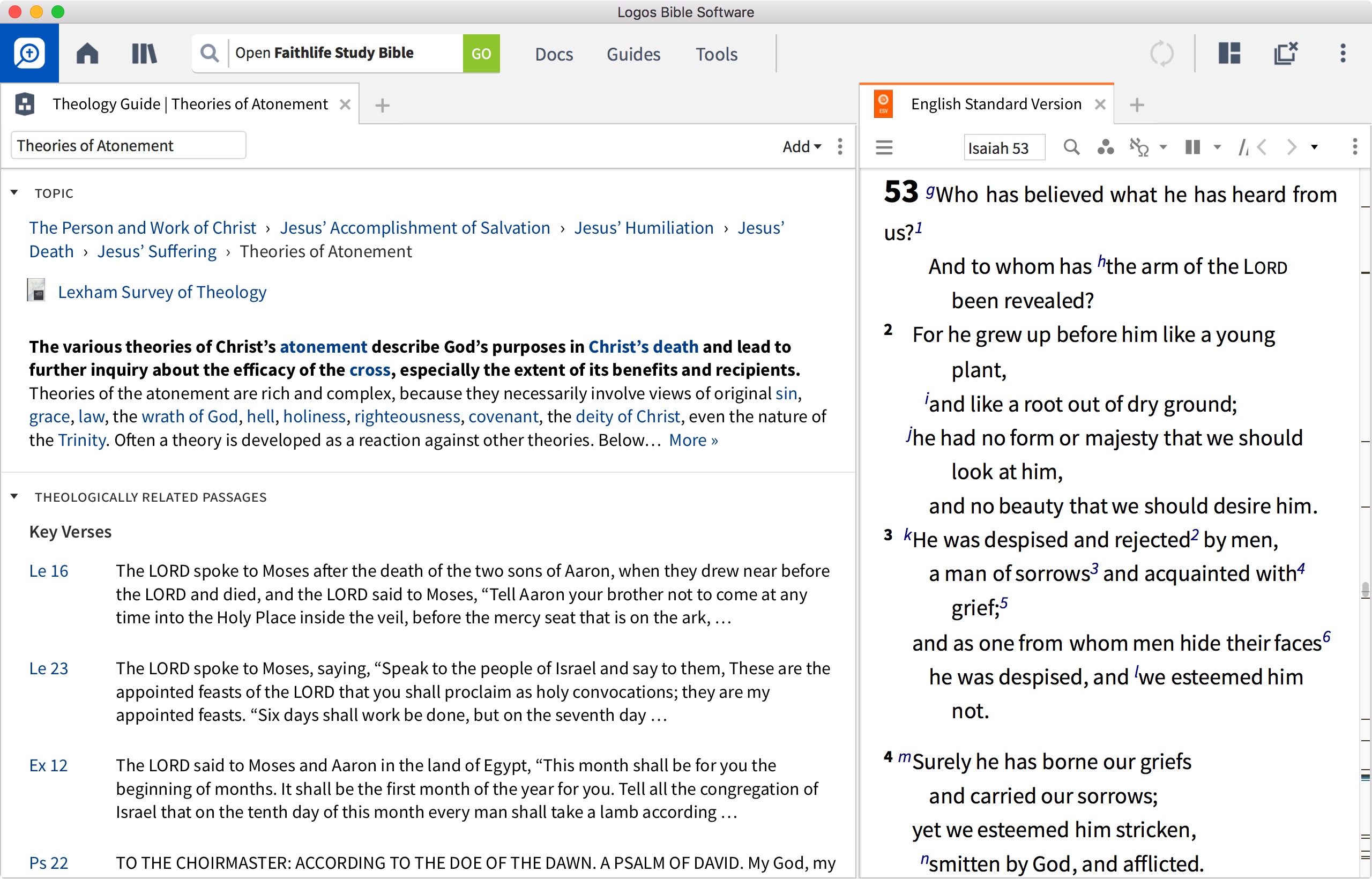Open cross-reference g before "Who has believed"

(931, 191)
